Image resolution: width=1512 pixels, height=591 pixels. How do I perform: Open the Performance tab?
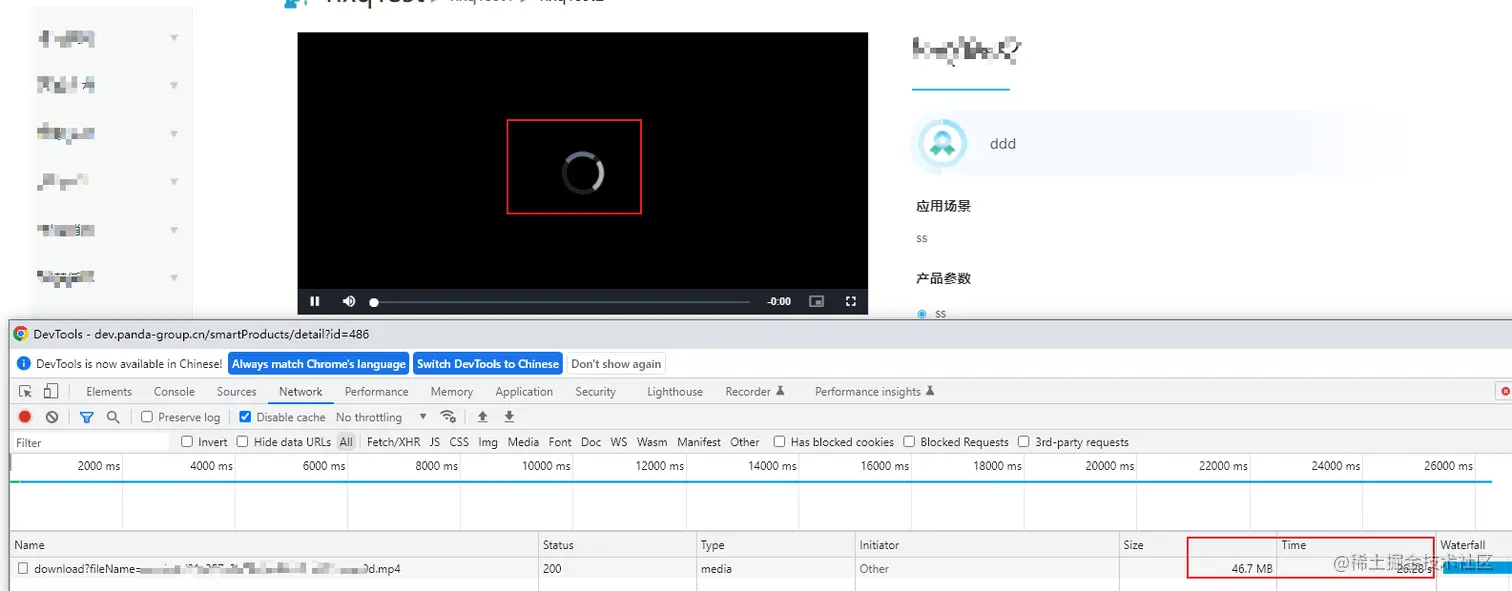[x=377, y=392]
